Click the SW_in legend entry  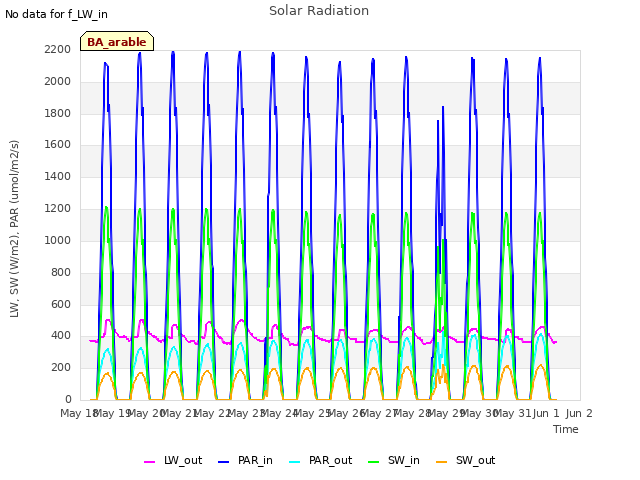[394, 461]
